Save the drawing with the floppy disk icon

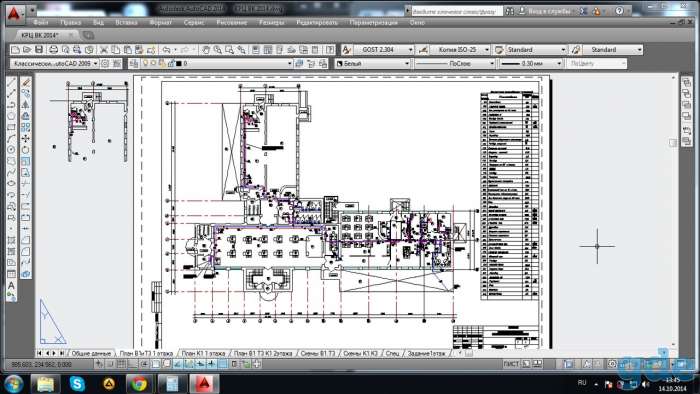(39, 50)
